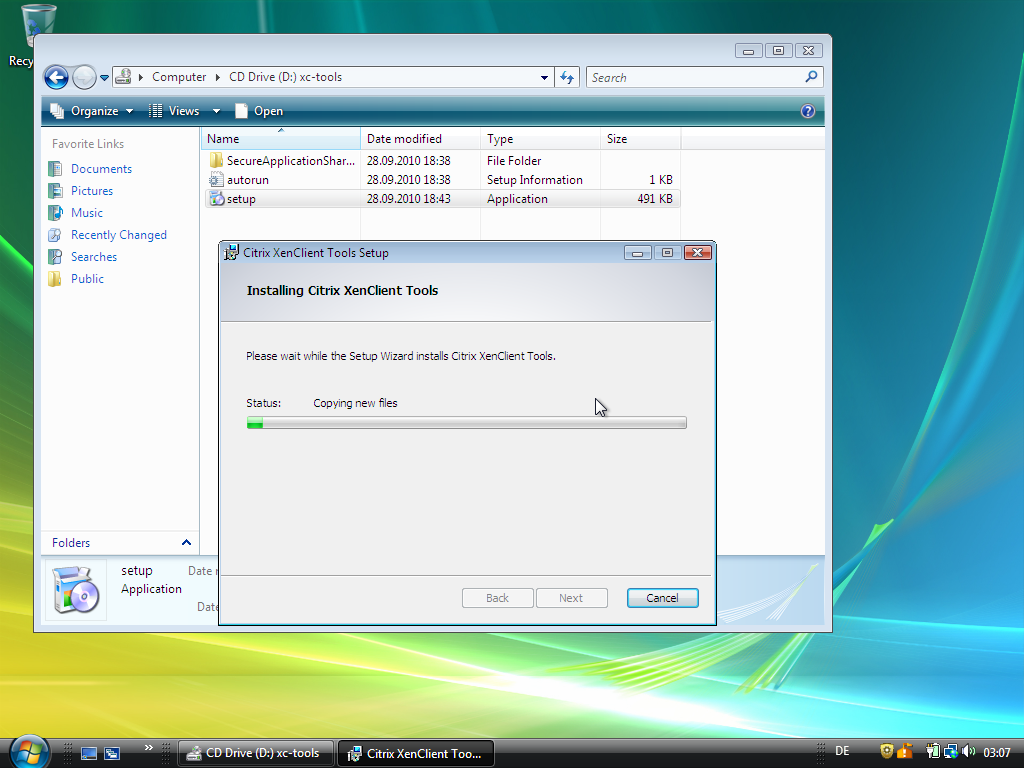Select the setup application file icon
This screenshot has height=768, width=1024.
pyautogui.click(x=217, y=199)
